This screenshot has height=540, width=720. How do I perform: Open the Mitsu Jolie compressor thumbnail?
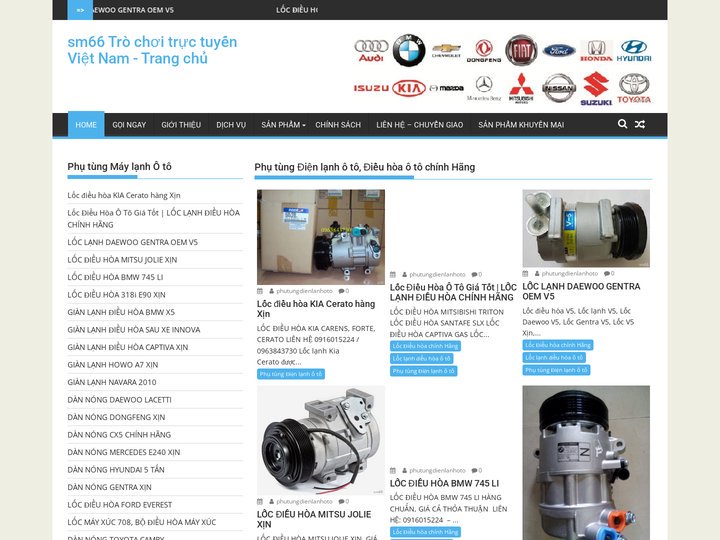[321, 440]
